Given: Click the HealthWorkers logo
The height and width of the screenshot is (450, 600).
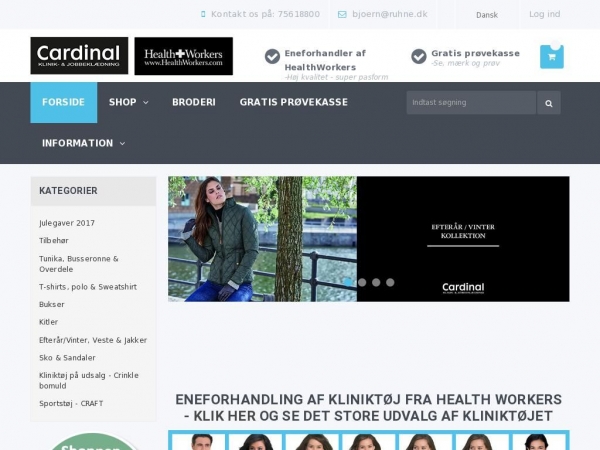Looking at the screenshot, I should point(184,56).
